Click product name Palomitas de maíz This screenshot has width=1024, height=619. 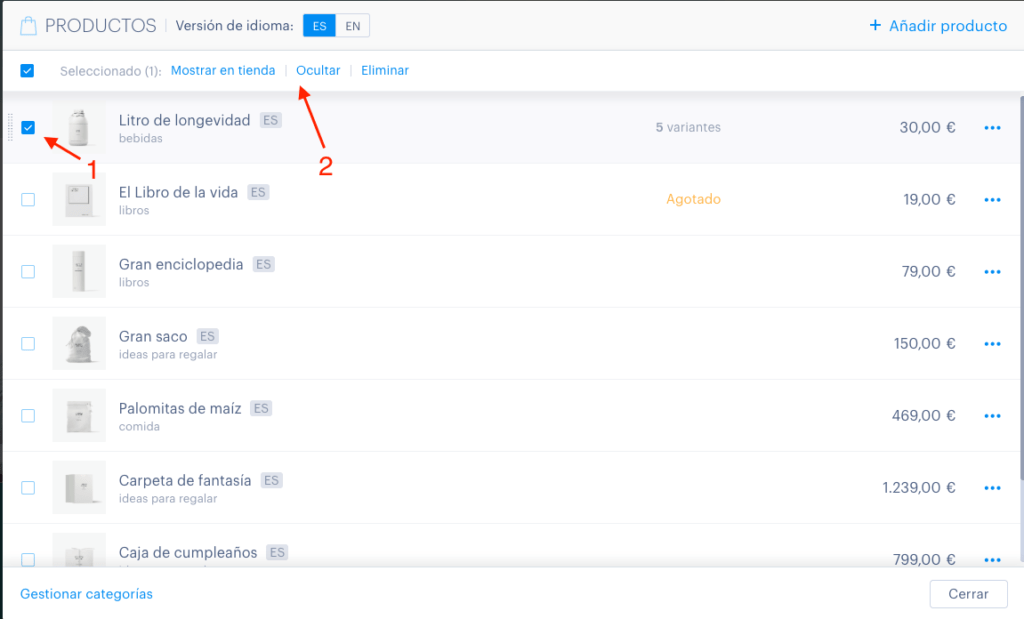(180, 408)
